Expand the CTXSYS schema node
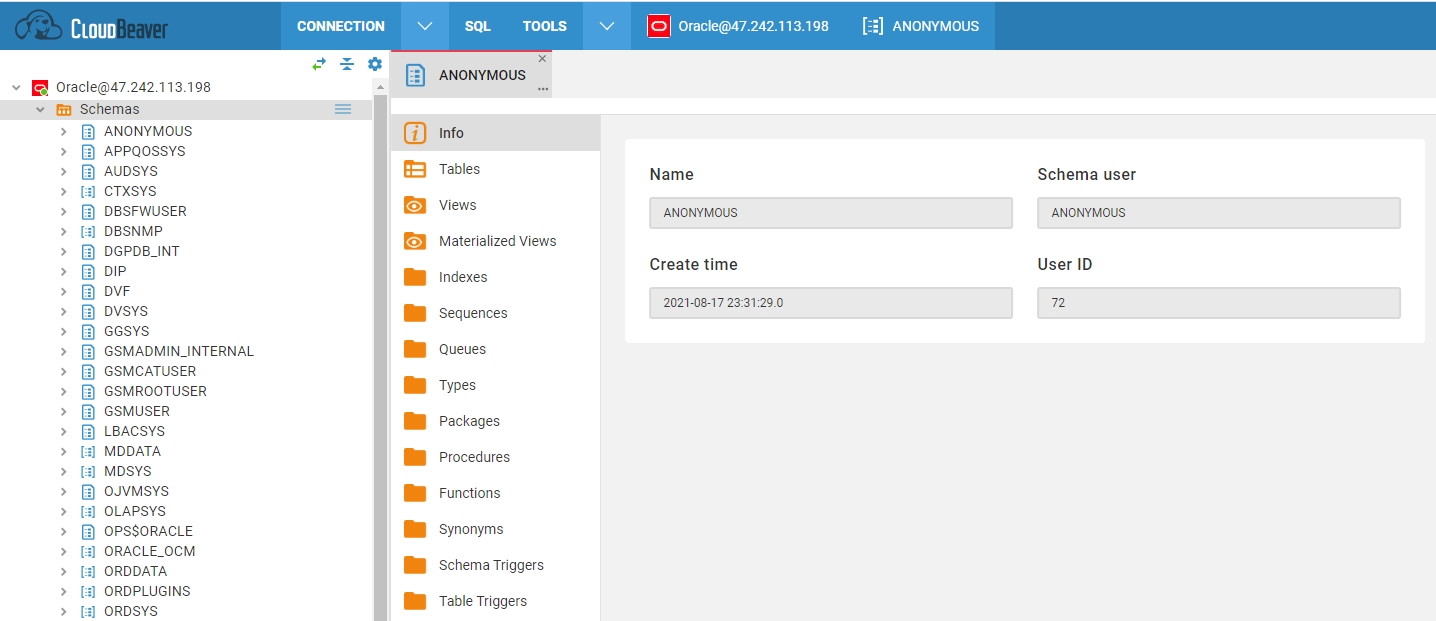 tap(64, 191)
